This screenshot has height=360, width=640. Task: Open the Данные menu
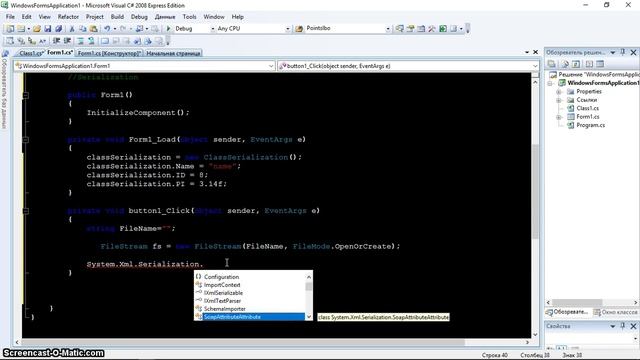[165, 17]
